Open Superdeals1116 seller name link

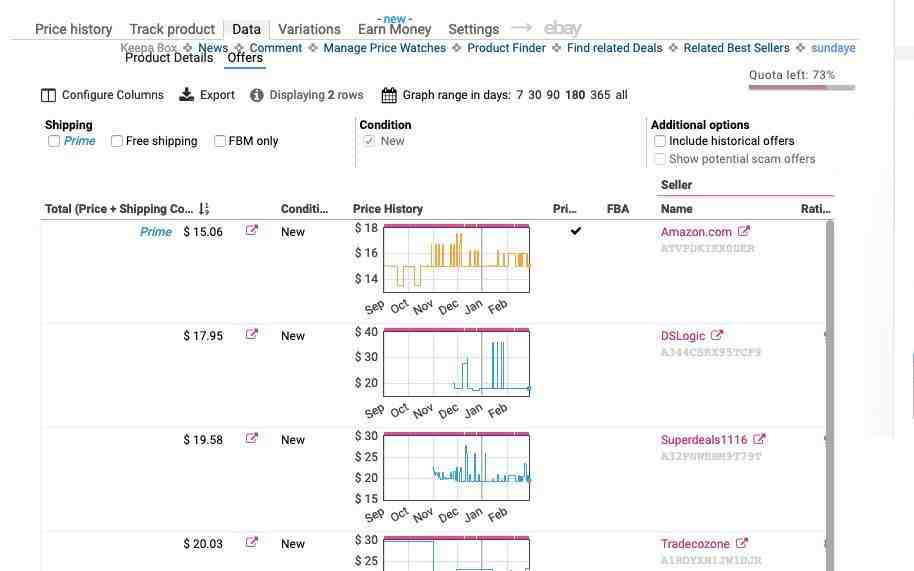(704, 440)
